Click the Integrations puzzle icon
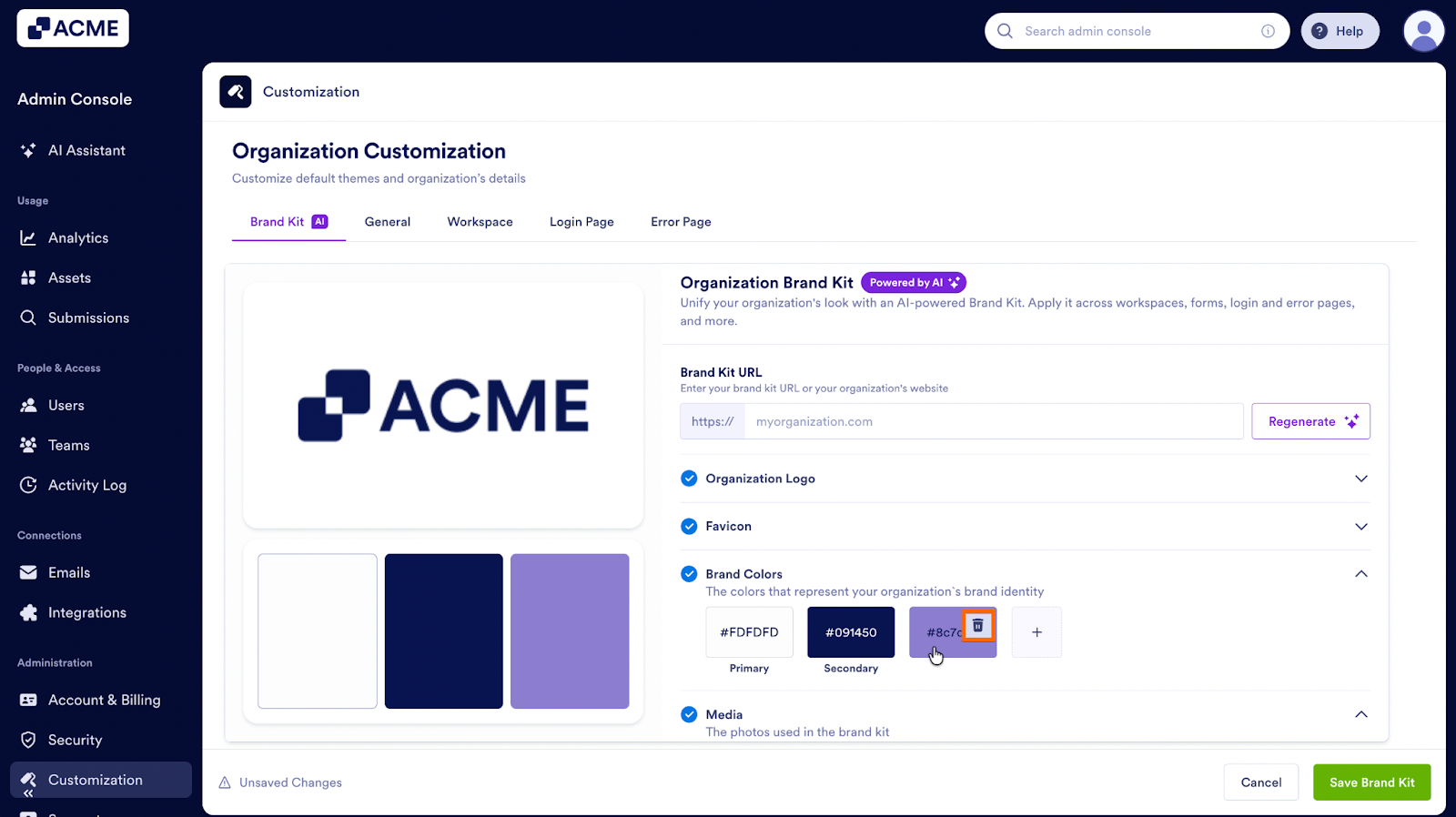Viewport: 1456px width, 817px height. [x=28, y=612]
